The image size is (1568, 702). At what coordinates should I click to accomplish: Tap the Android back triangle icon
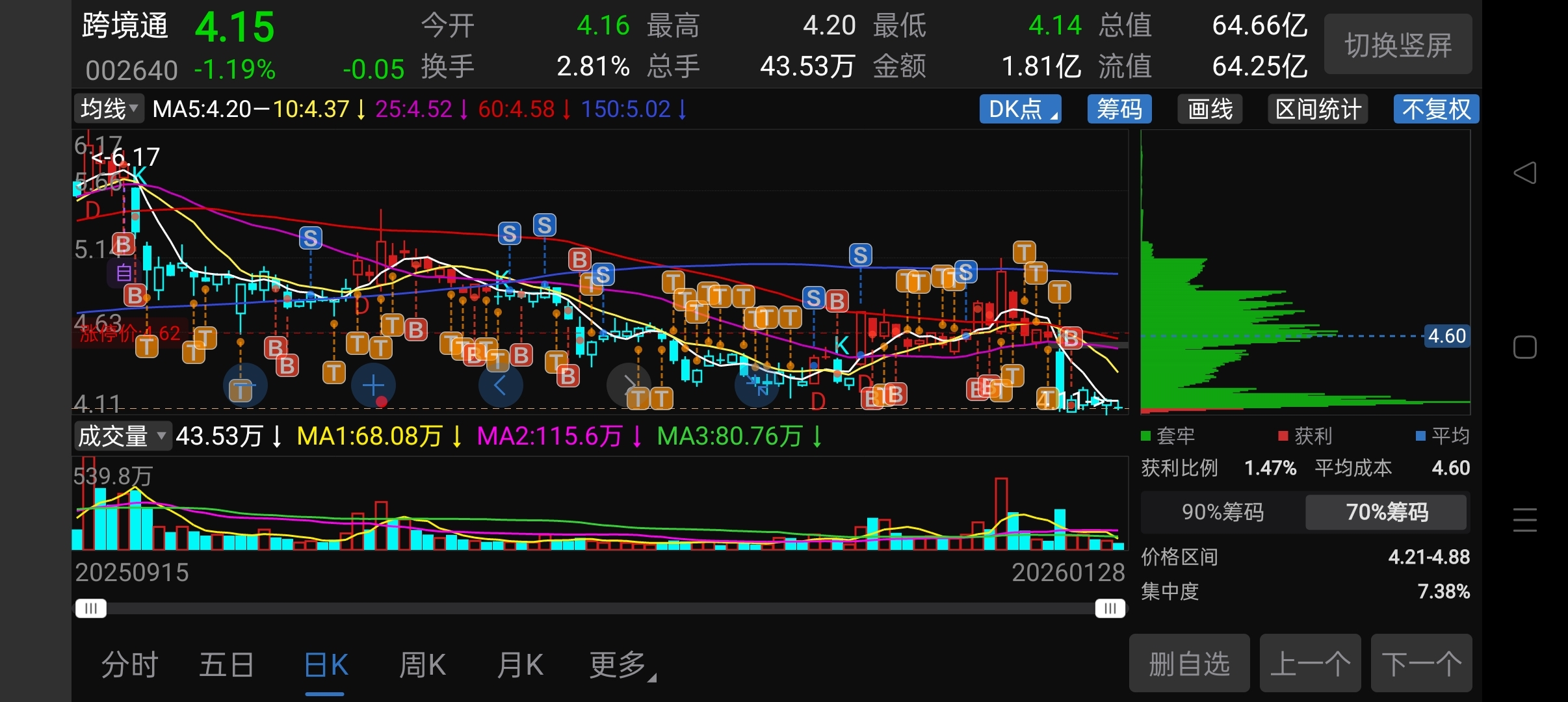click(x=1525, y=173)
